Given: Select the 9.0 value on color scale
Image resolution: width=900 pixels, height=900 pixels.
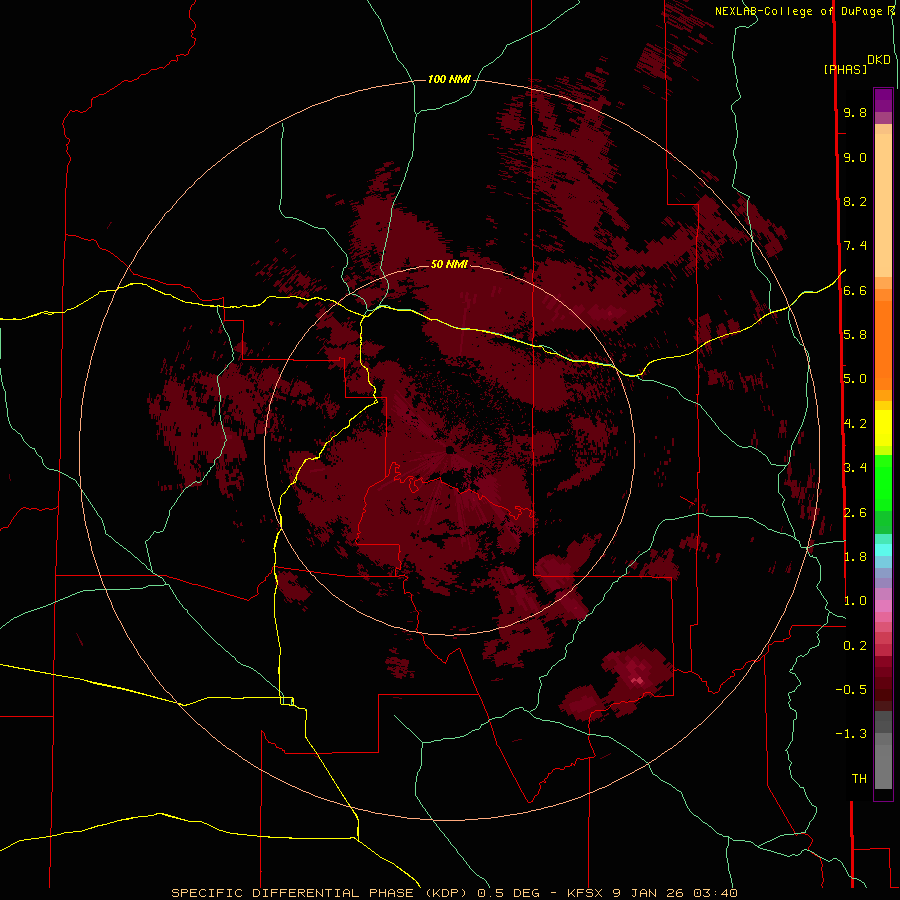Looking at the screenshot, I should tap(855, 157).
